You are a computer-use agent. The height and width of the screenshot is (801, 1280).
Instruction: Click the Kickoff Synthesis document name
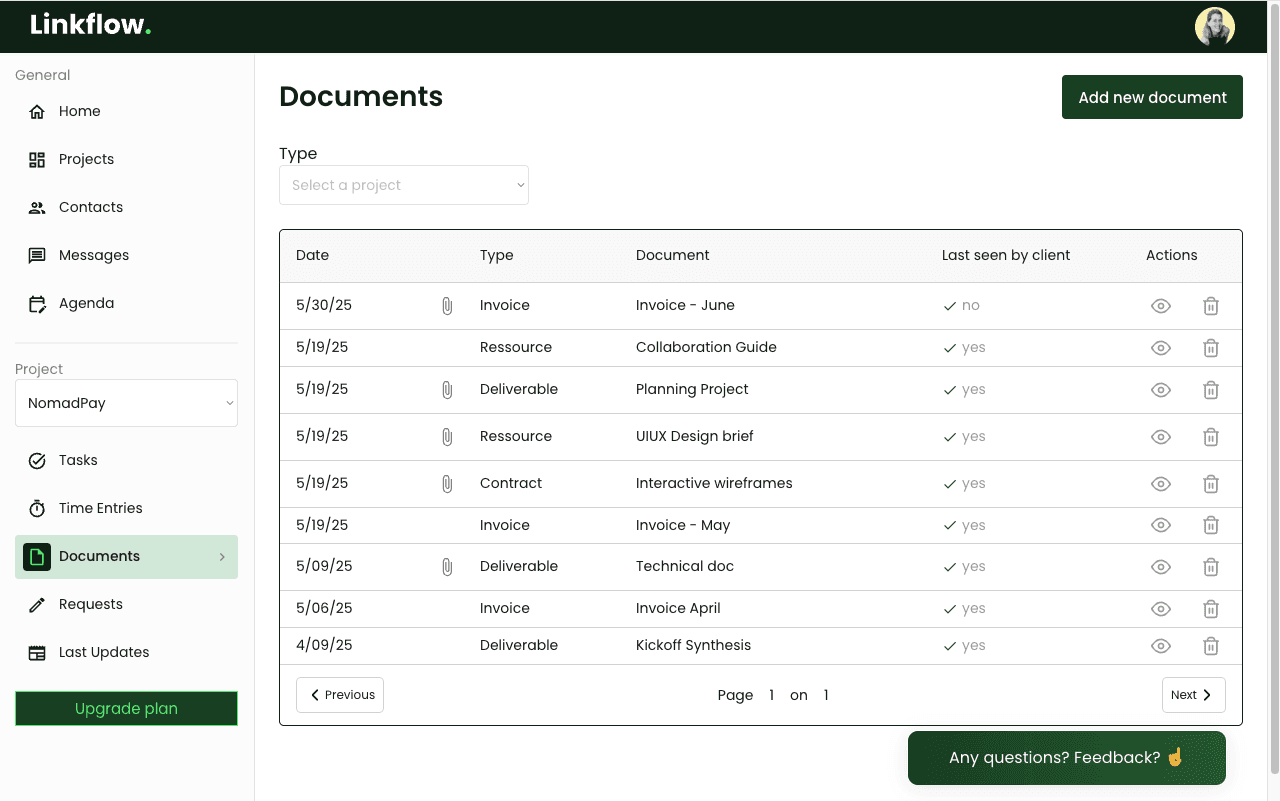coord(693,645)
